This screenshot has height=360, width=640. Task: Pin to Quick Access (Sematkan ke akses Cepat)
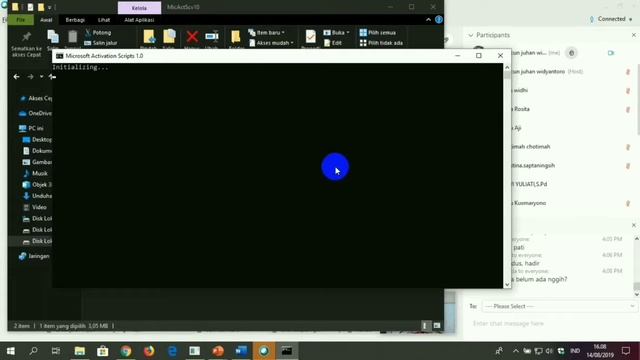pyautogui.click(x=26, y=44)
